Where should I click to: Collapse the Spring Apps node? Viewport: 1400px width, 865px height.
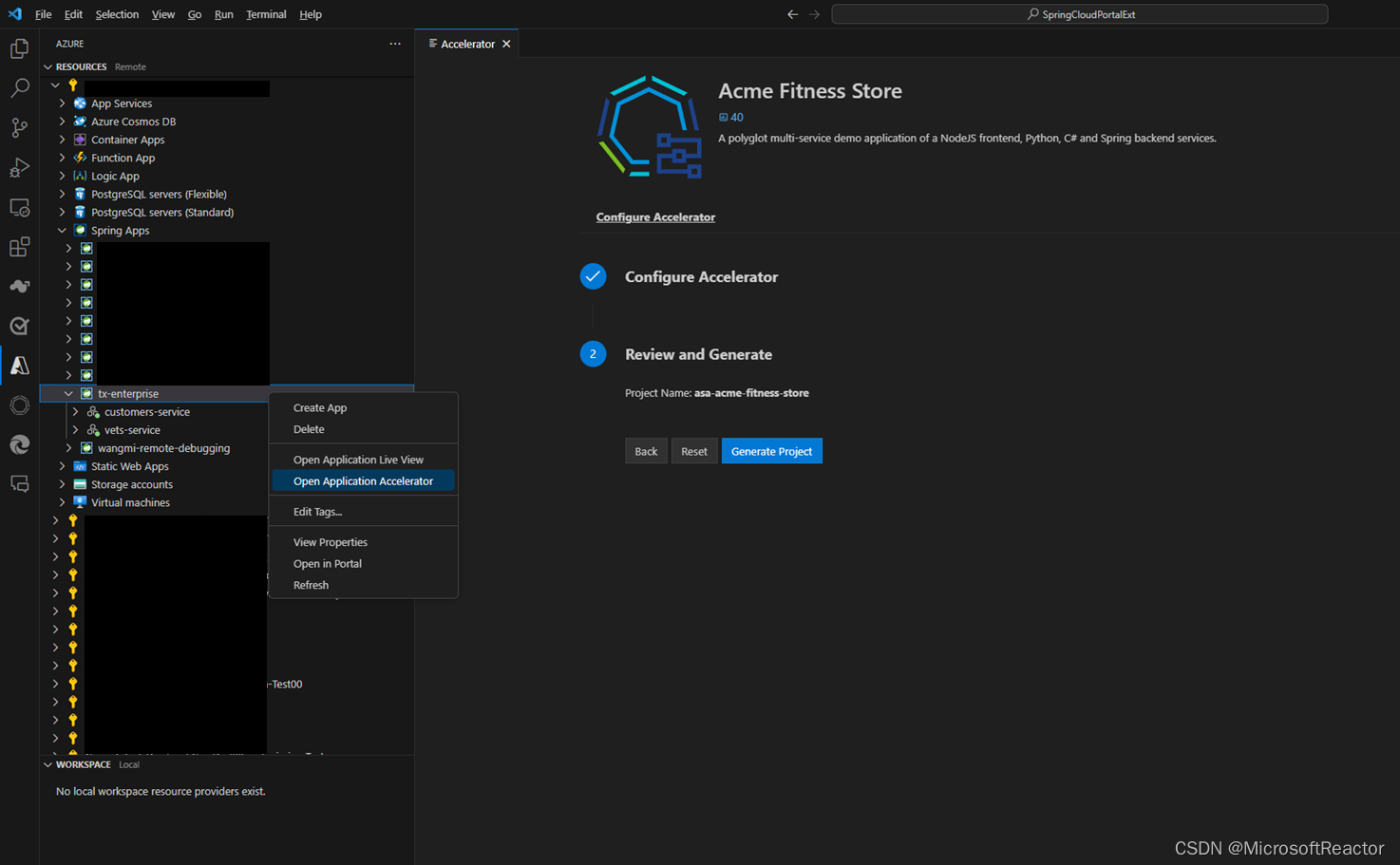[x=62, y=231]
